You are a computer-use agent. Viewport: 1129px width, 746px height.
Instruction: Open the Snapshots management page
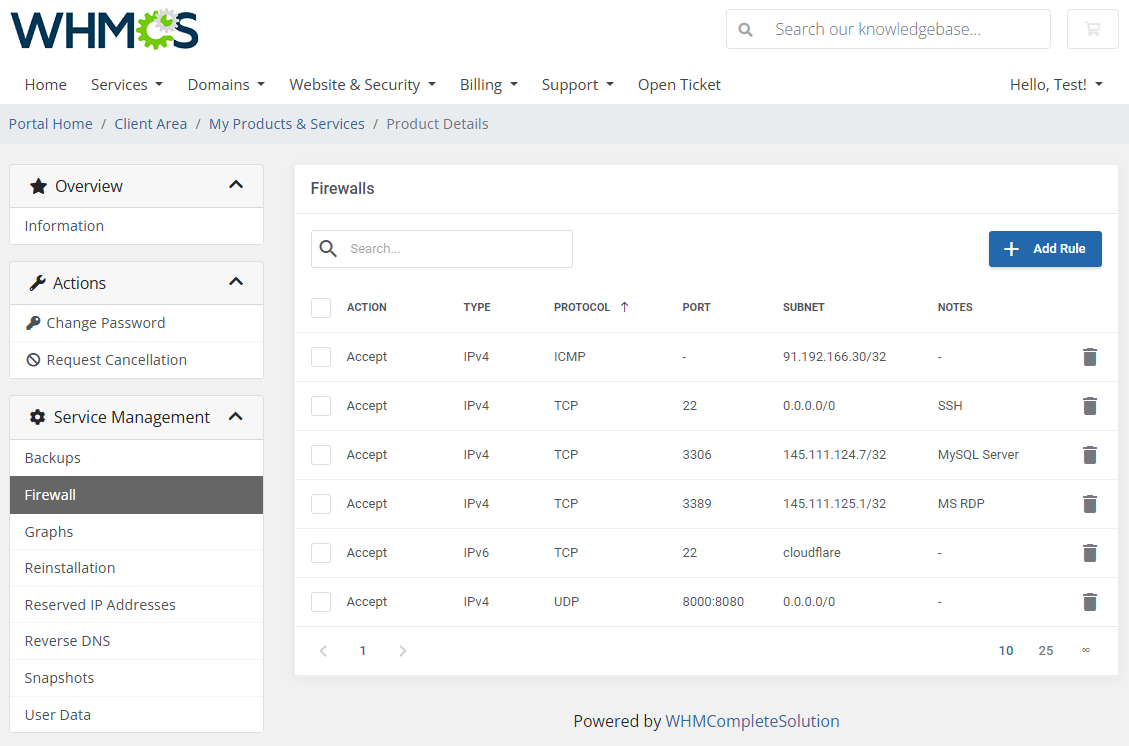(x=59, y=678)
